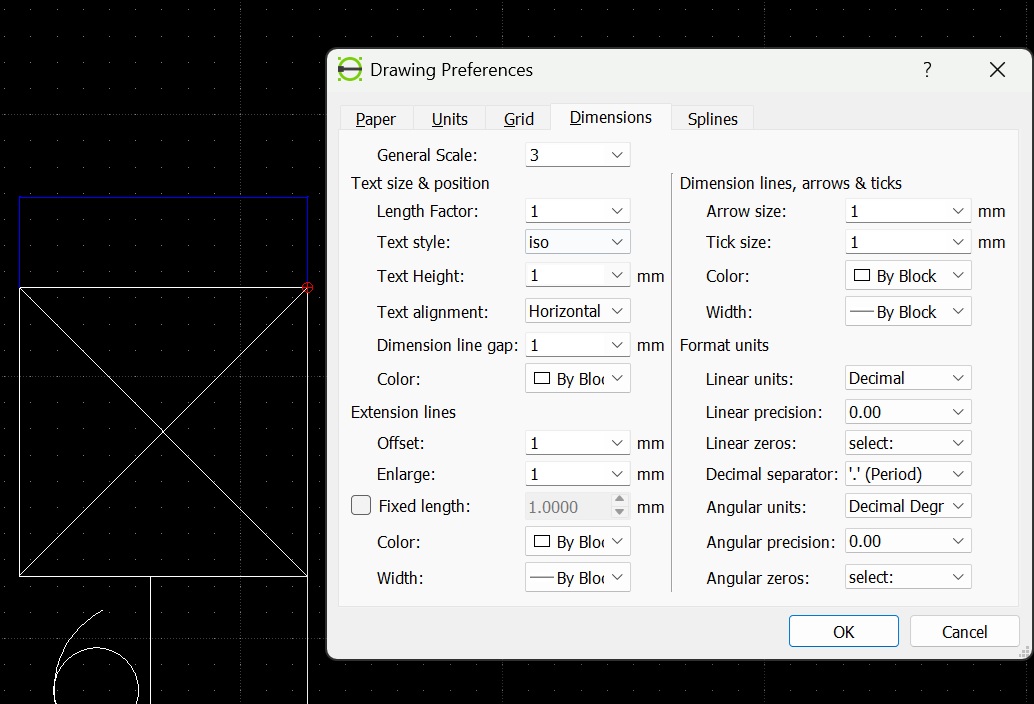
Task: Confirm settings with the OK button
Action: click(x=843, y=632)
